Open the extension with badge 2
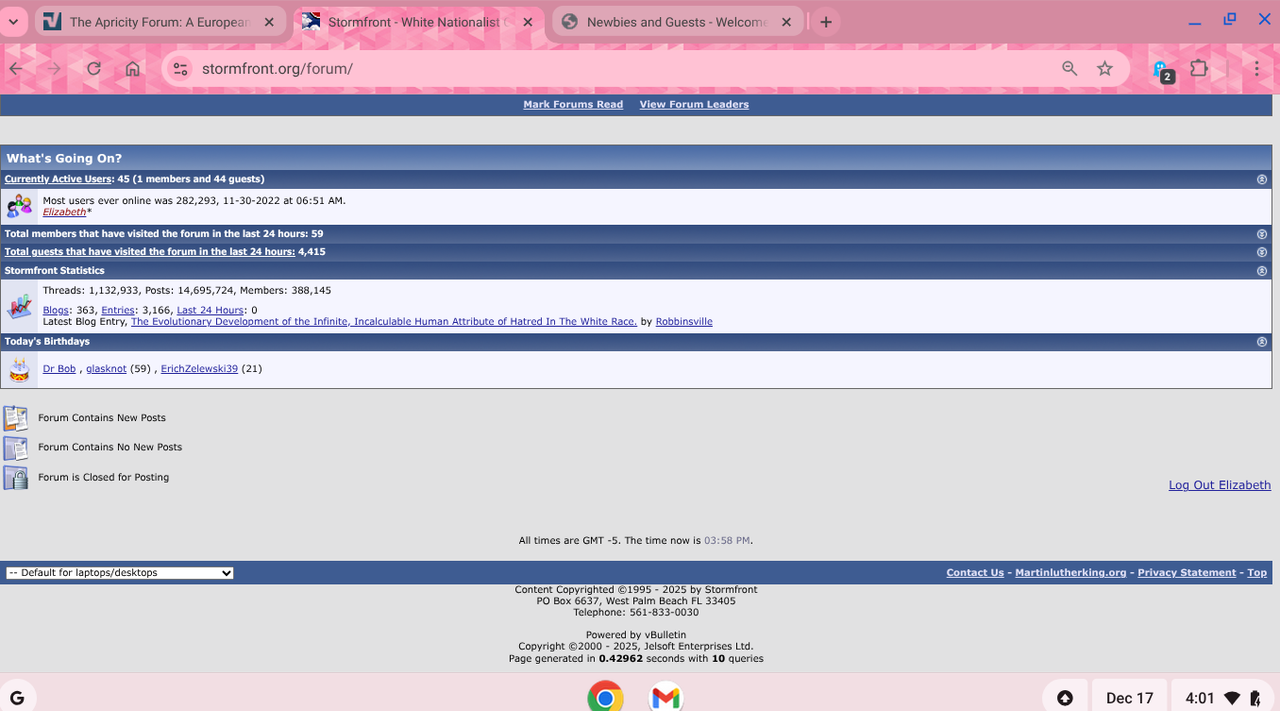The height and width of the screenshot is (711, 1280). (1162, 70)
